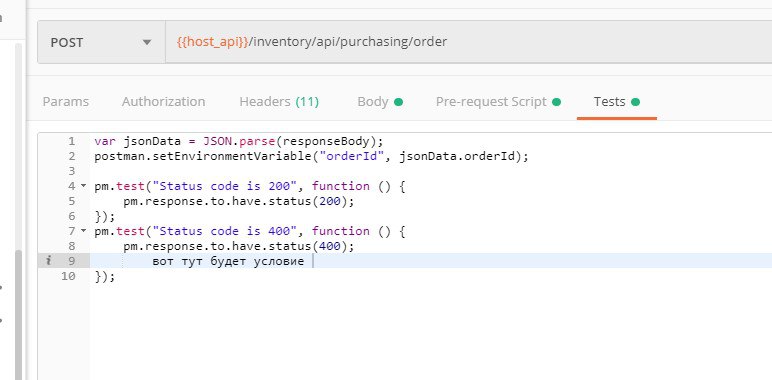Viewport: 772px width, 380px height.
Task: Switch to the Params tab
Action: point(65,102)
